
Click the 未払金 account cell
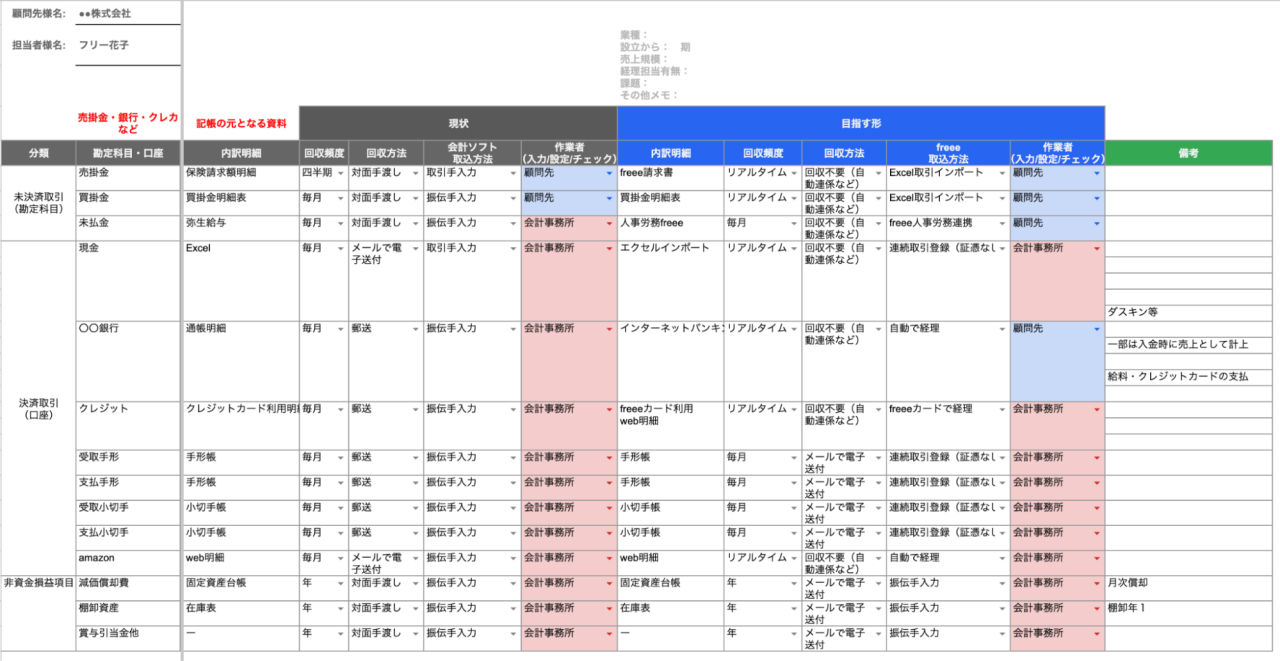[128, 228]
